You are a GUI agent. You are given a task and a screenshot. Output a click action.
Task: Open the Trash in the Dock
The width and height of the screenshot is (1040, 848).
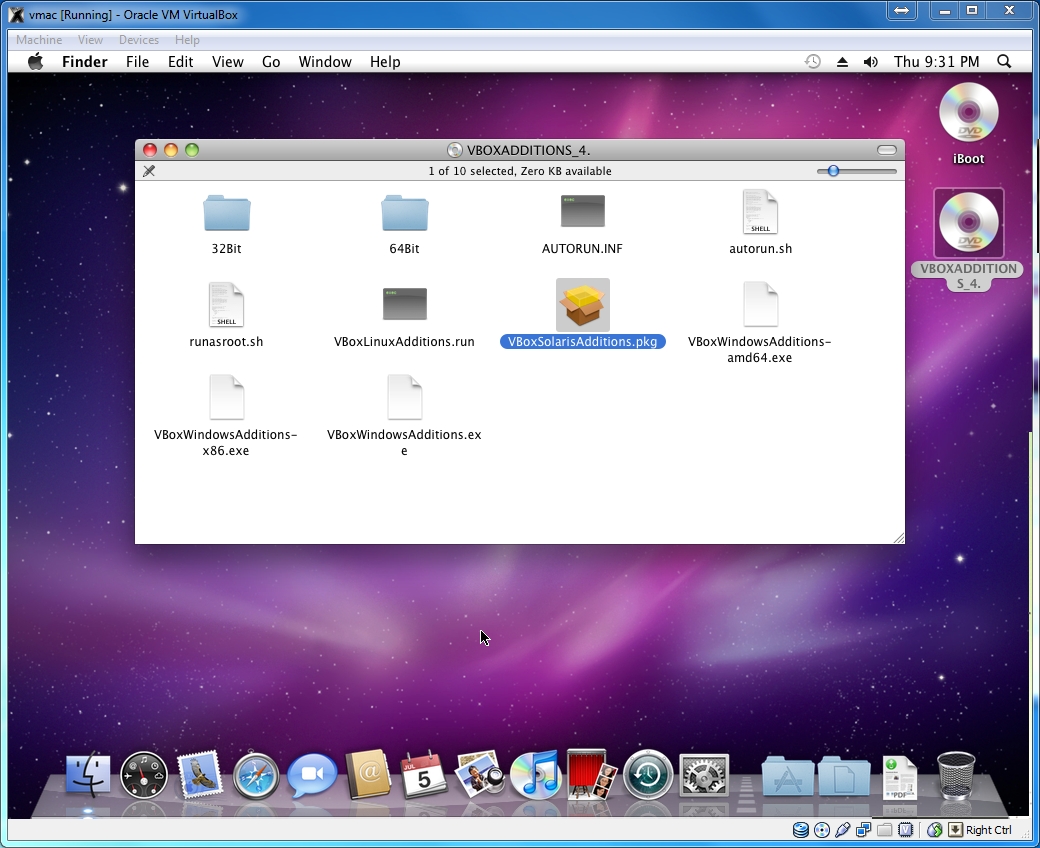click(956, 775)
